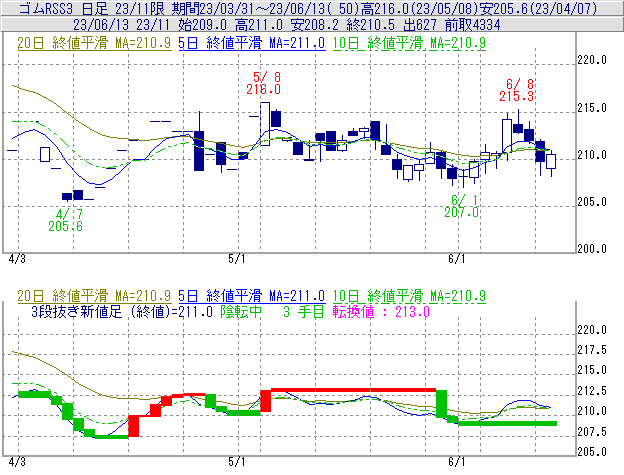Click upper chart price axis label '200.0'
Screen dimensions: 624x475
(x=592, y=249)
